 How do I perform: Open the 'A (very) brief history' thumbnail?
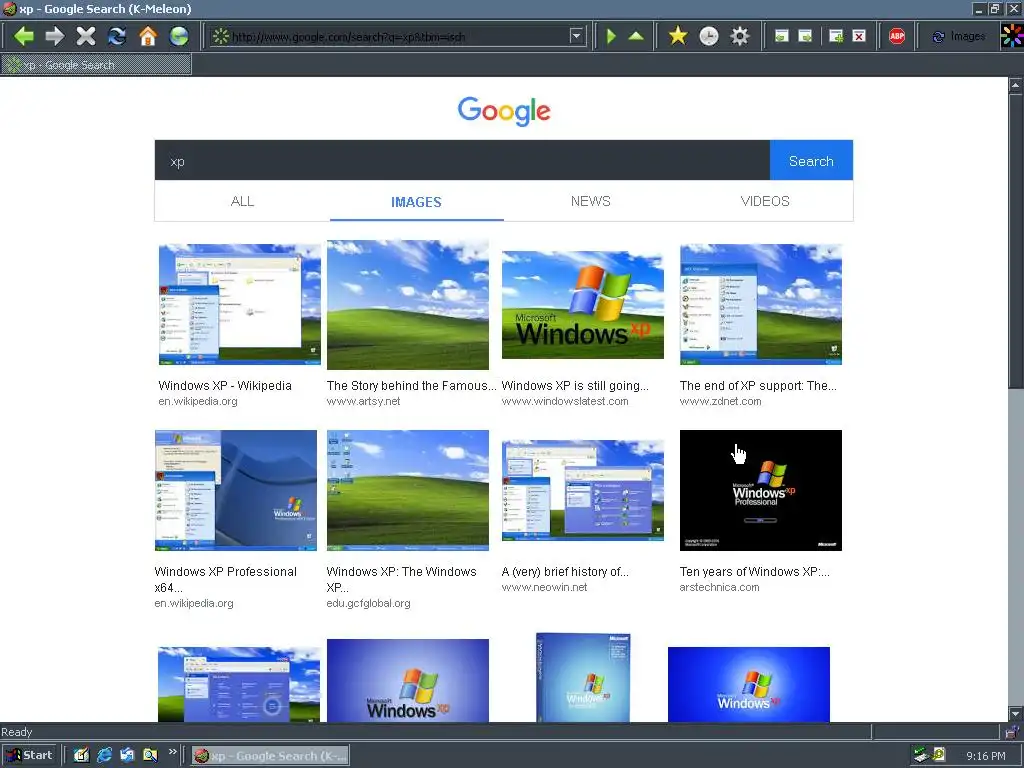583,490
